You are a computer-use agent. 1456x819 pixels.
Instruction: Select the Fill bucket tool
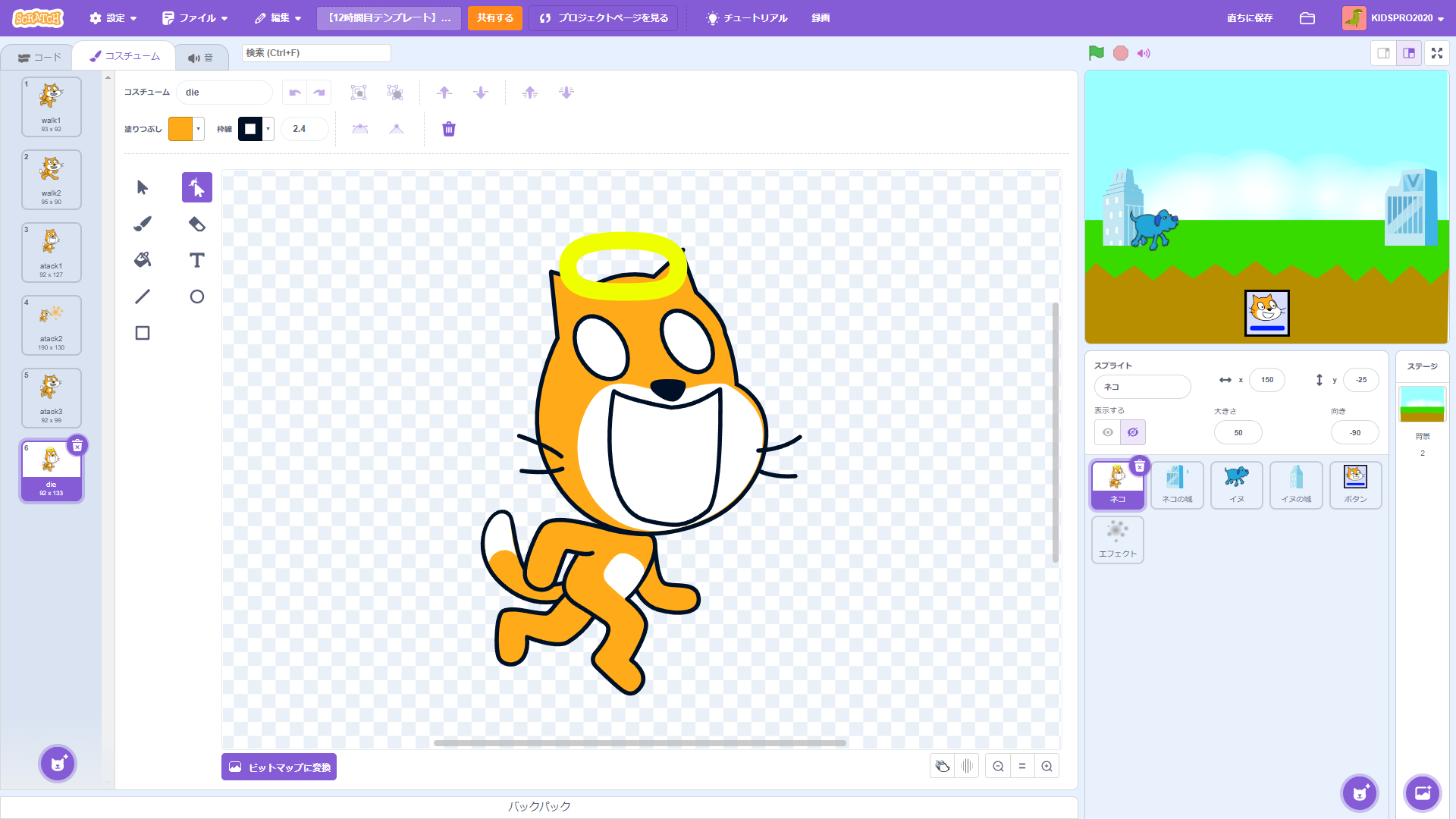tap(143, 260)
